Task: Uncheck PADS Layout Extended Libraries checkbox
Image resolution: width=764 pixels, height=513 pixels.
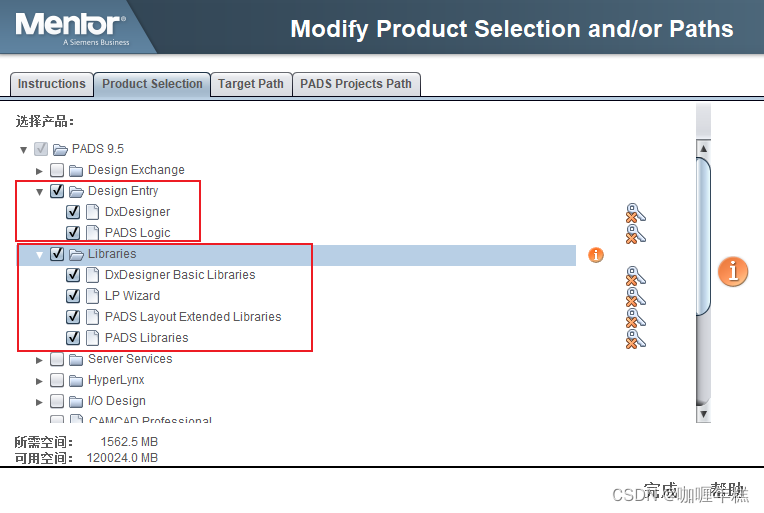Action: [73, 317]
